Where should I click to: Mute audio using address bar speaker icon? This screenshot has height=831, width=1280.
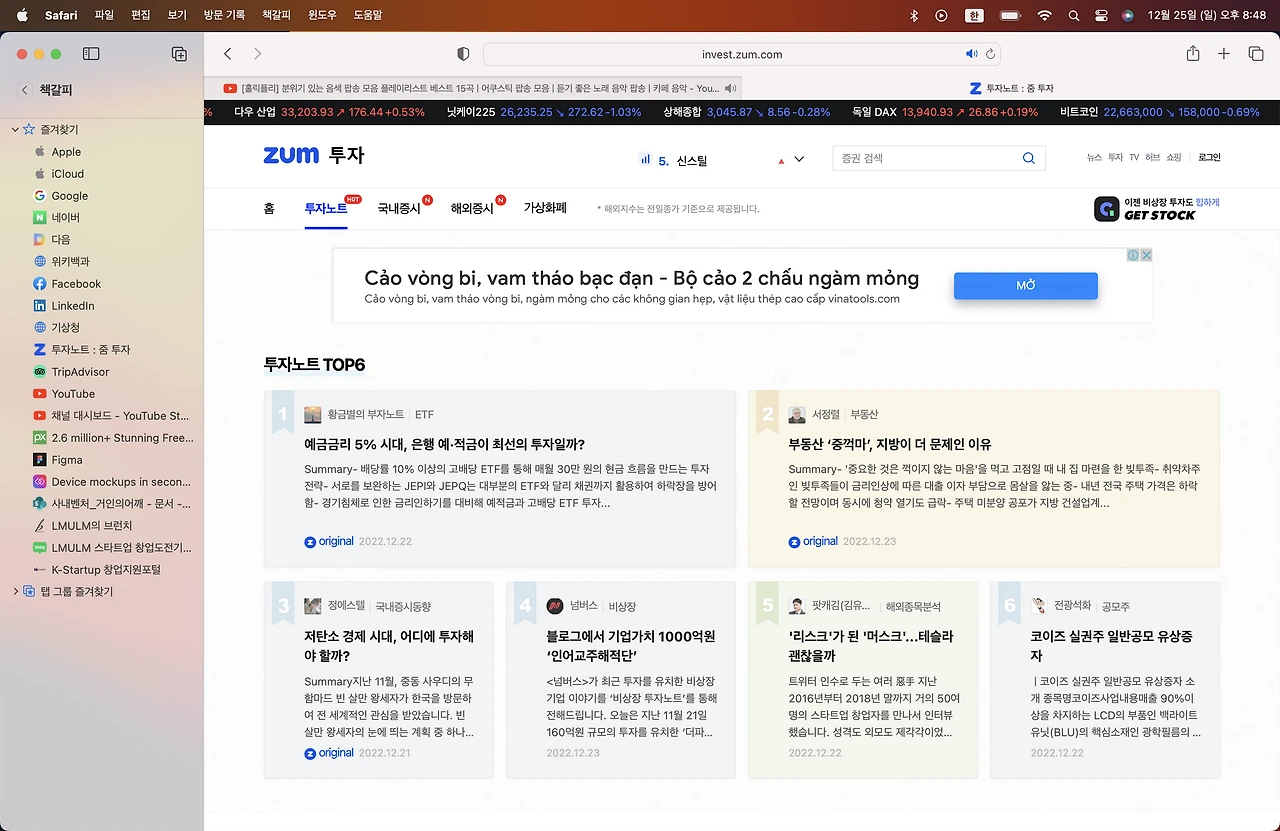(971, 54)
